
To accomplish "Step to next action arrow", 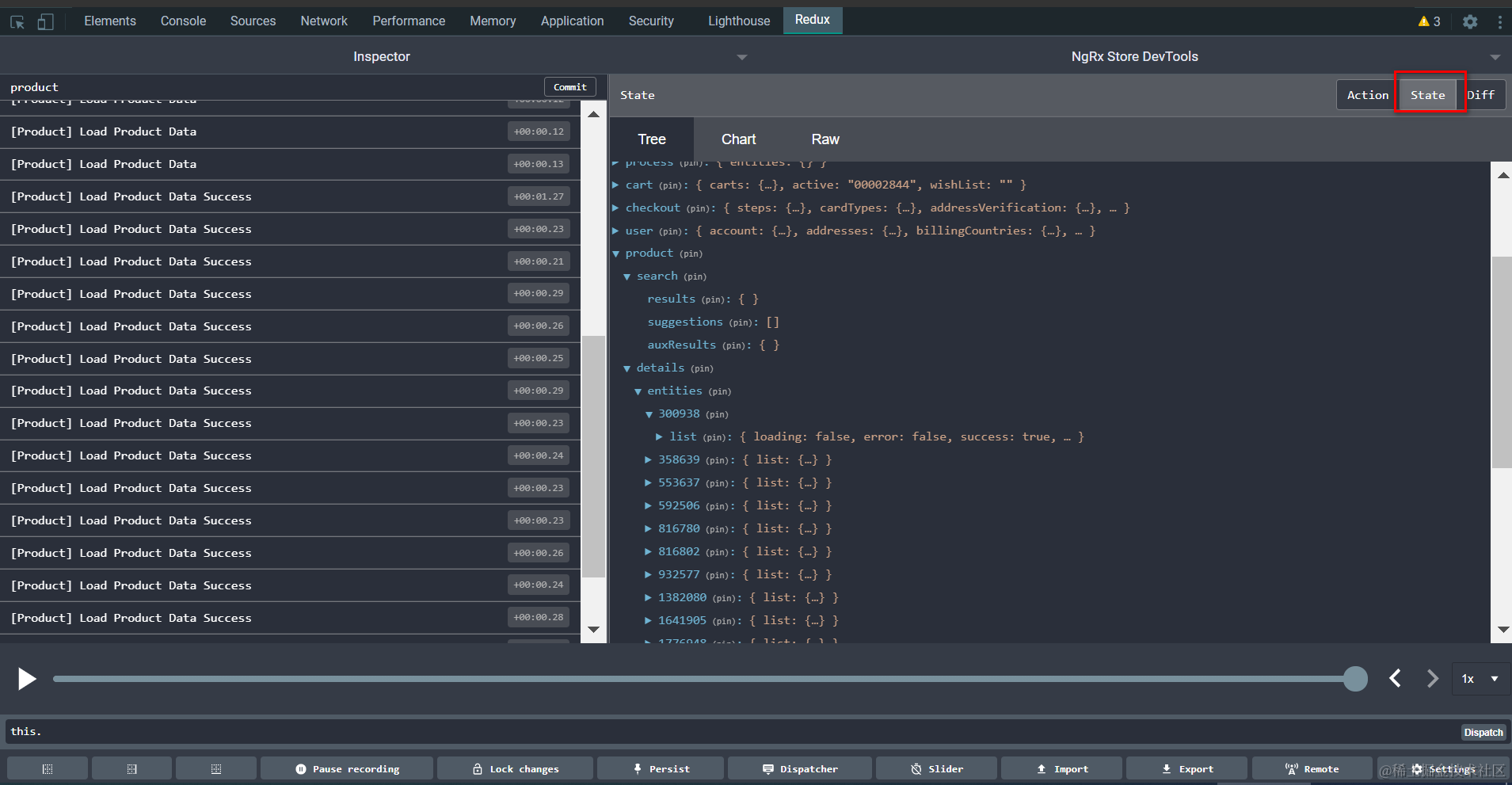I will coord(1432,678).
